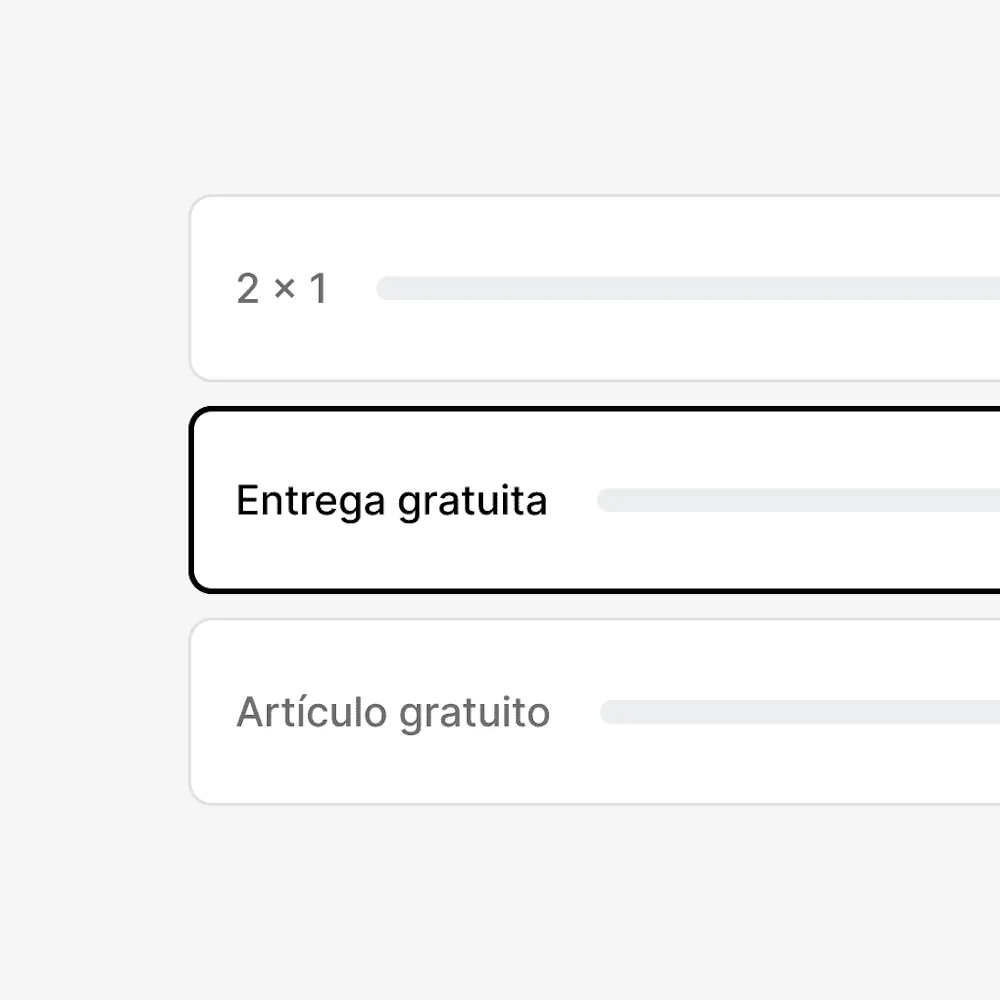Click the digit "1" in the first option
Image resolution: width=1000 pixels, height=1000 pixels.
point(319,290)
